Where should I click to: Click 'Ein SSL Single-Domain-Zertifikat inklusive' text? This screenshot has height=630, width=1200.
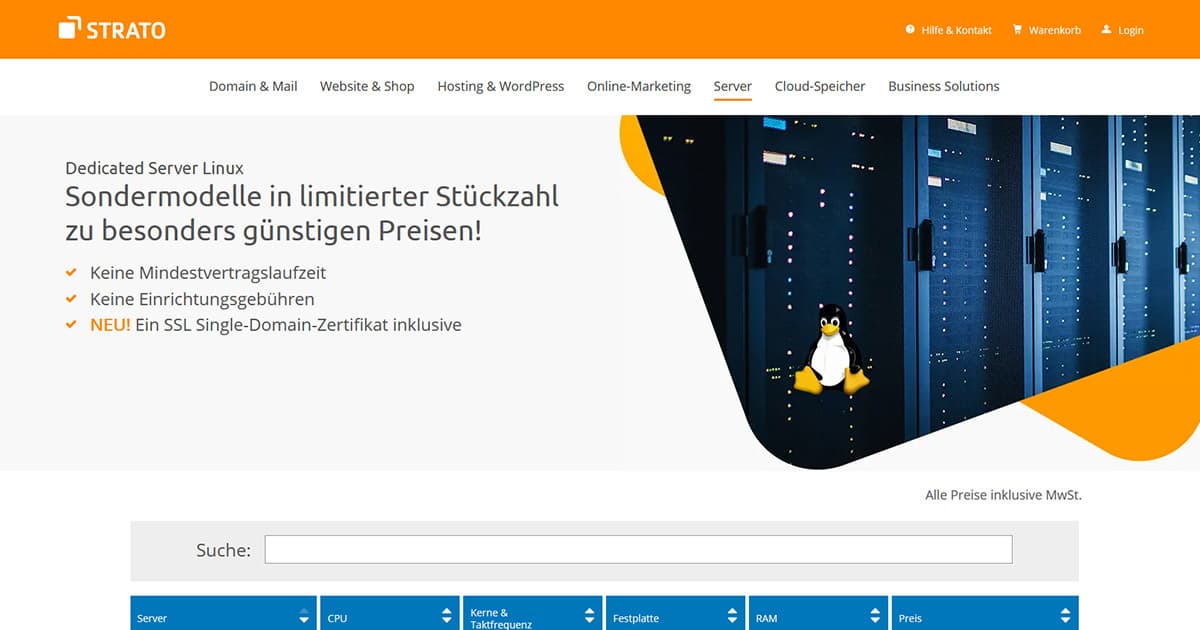click(298, 324)
